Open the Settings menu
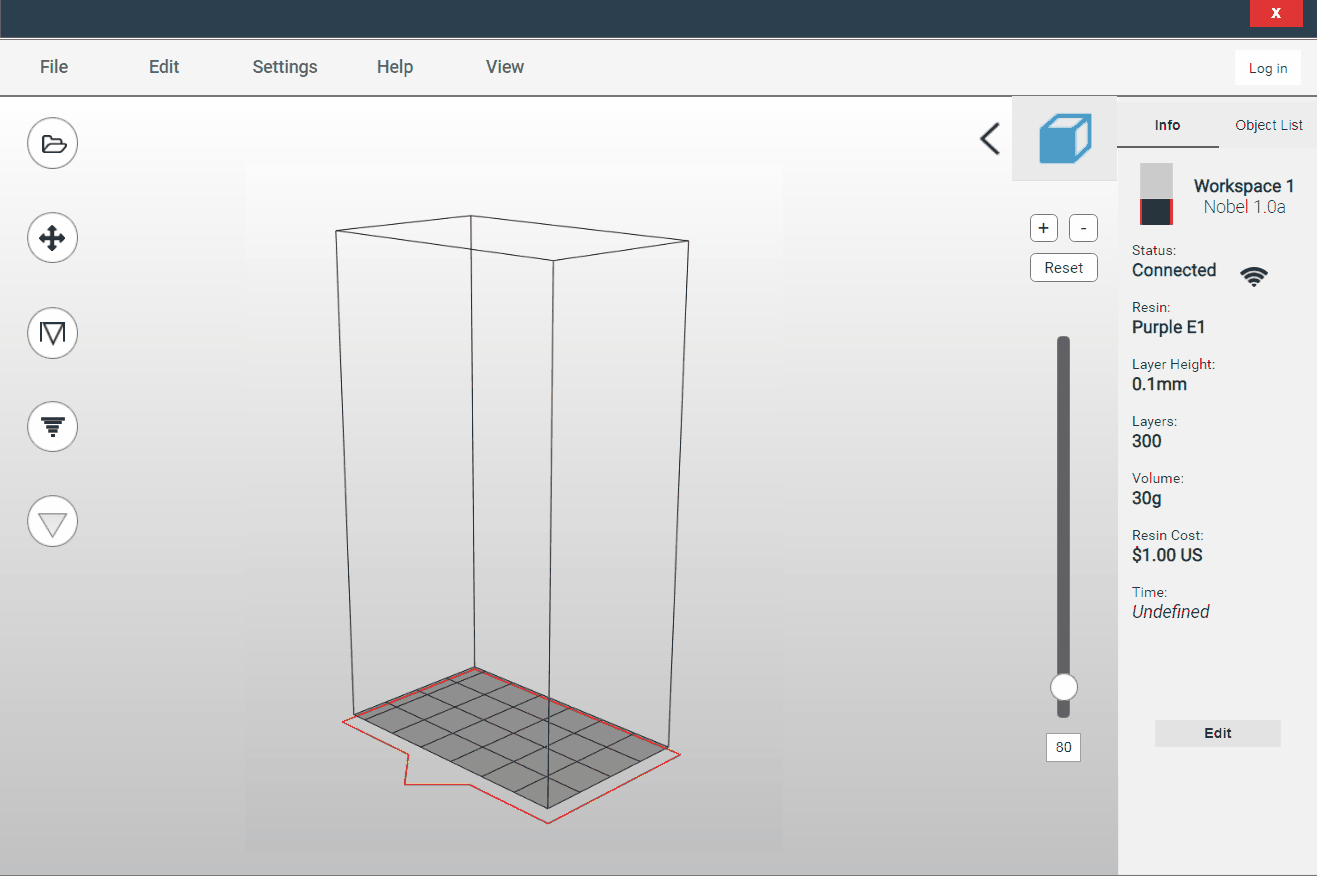The height and width of the screenshot is (877, 1317). point(284,67)
